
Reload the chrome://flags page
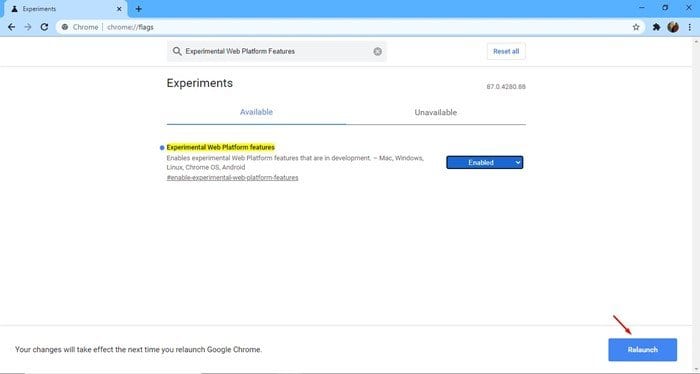point(44,27)
